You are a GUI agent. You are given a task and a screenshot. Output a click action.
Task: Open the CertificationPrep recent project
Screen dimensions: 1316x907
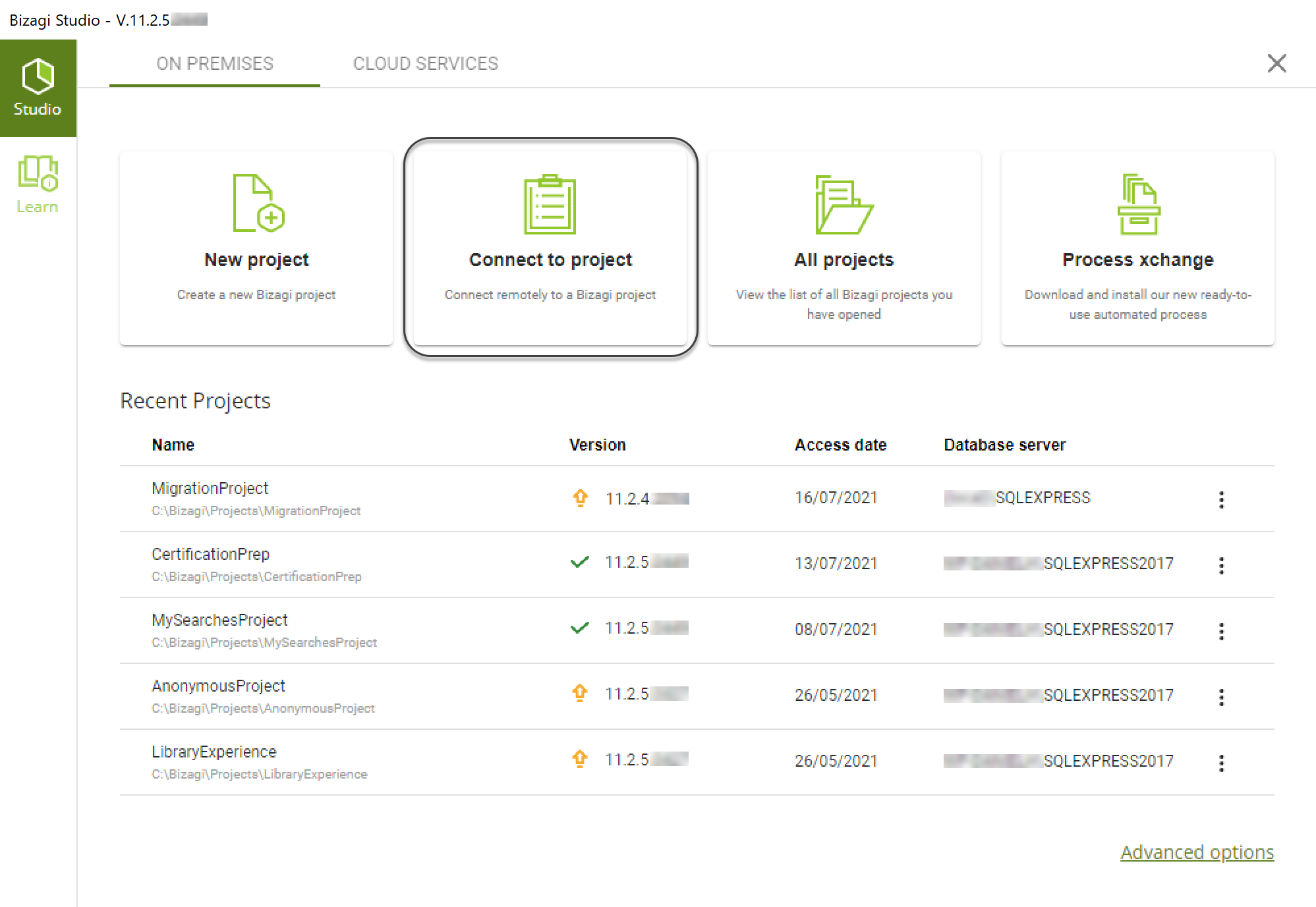pyautogui.click(x=210, y=554)
